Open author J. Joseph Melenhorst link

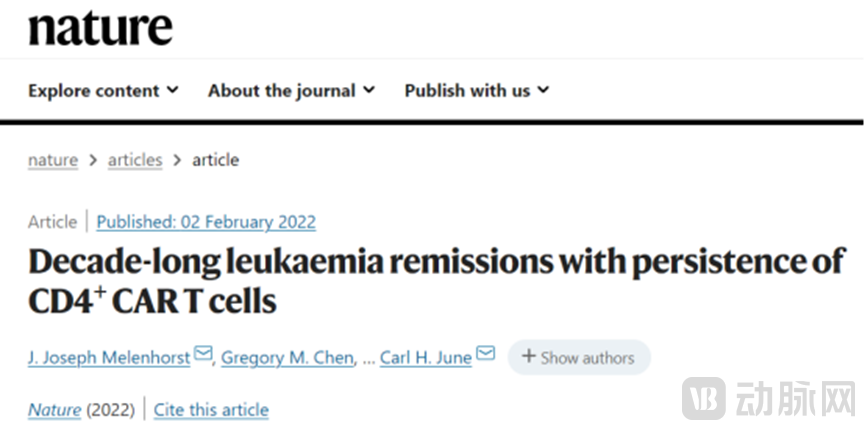(x=109, y=358)
